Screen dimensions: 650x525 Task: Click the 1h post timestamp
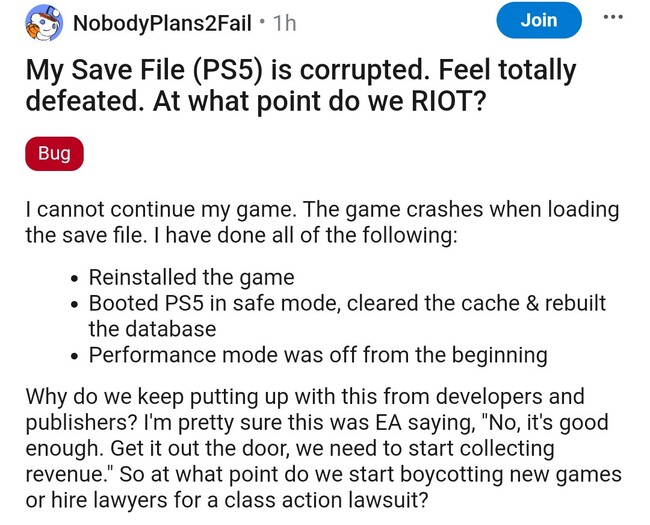pyautogui.click(x=284, y=22)
